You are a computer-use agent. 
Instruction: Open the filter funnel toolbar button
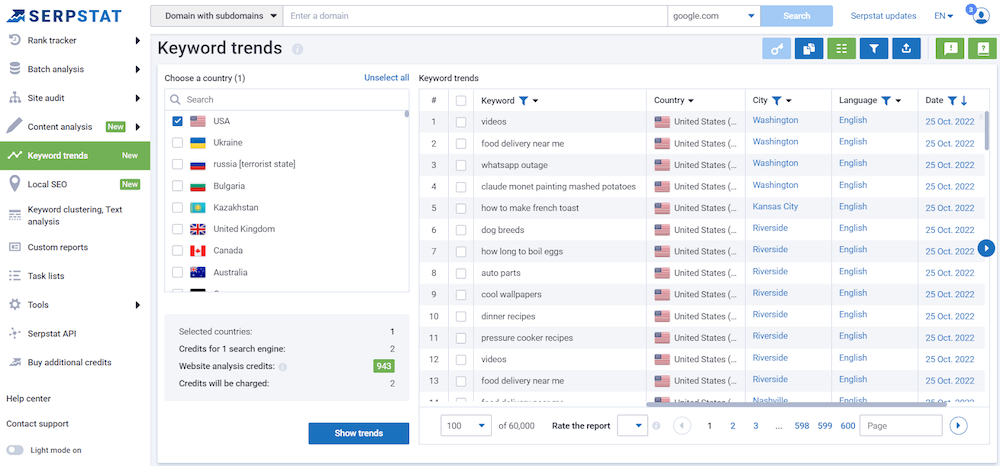(x=873, y=48)
